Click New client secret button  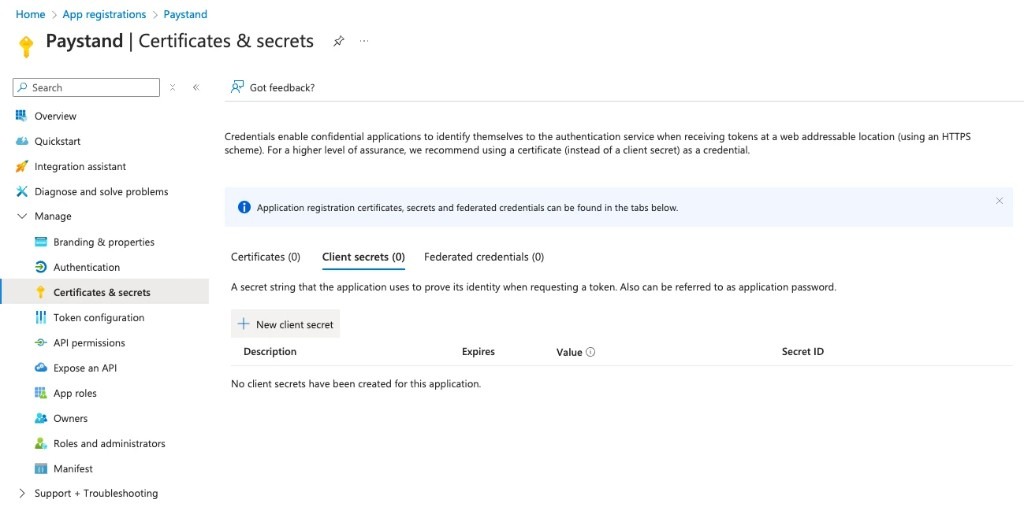click(x=285, y=324)
